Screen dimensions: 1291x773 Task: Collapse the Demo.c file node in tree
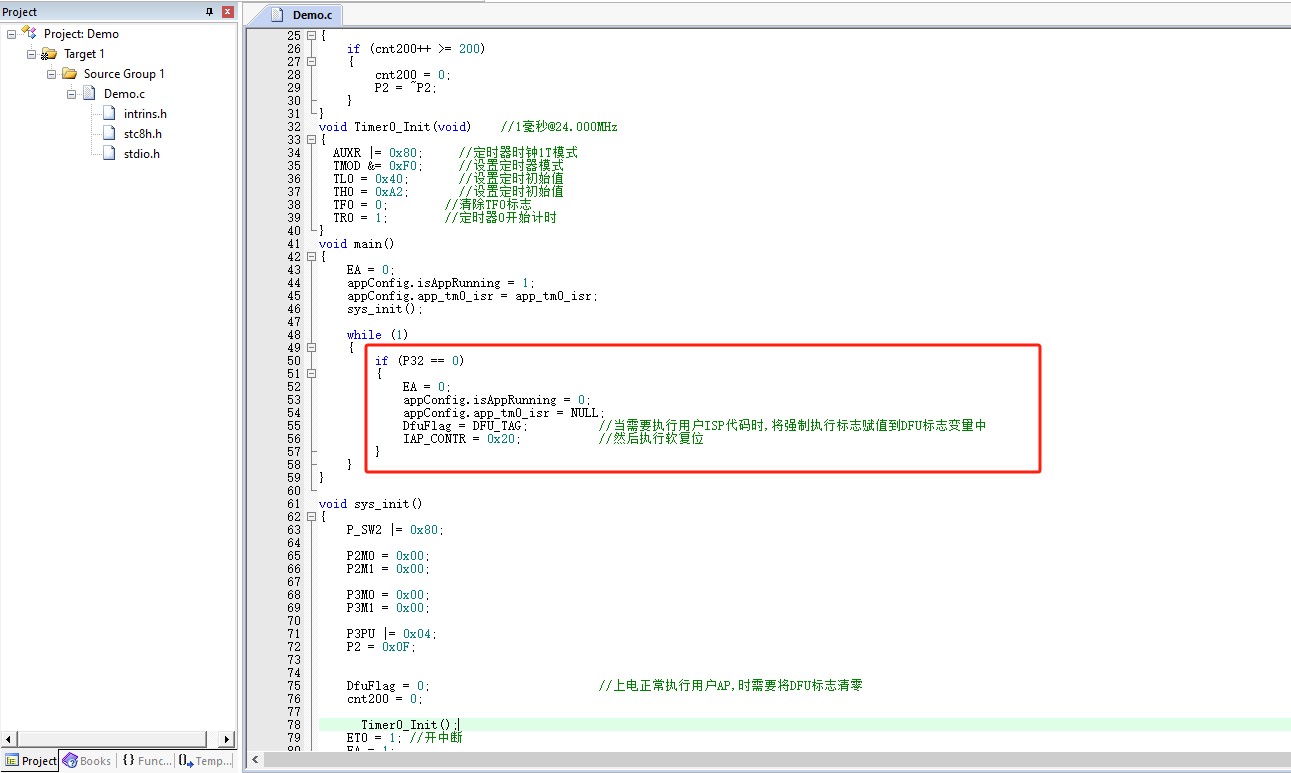coord(71,94)
